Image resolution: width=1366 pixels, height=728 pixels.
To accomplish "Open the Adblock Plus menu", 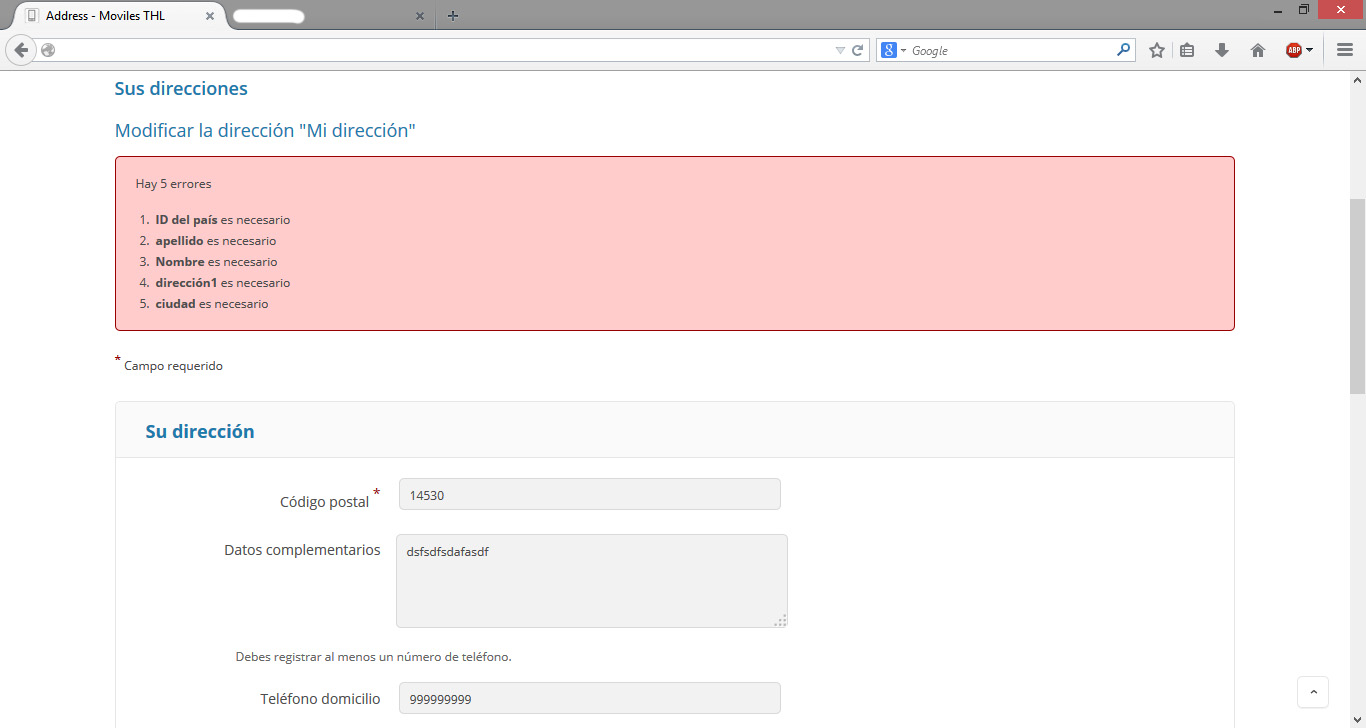I will (1299, 50).
